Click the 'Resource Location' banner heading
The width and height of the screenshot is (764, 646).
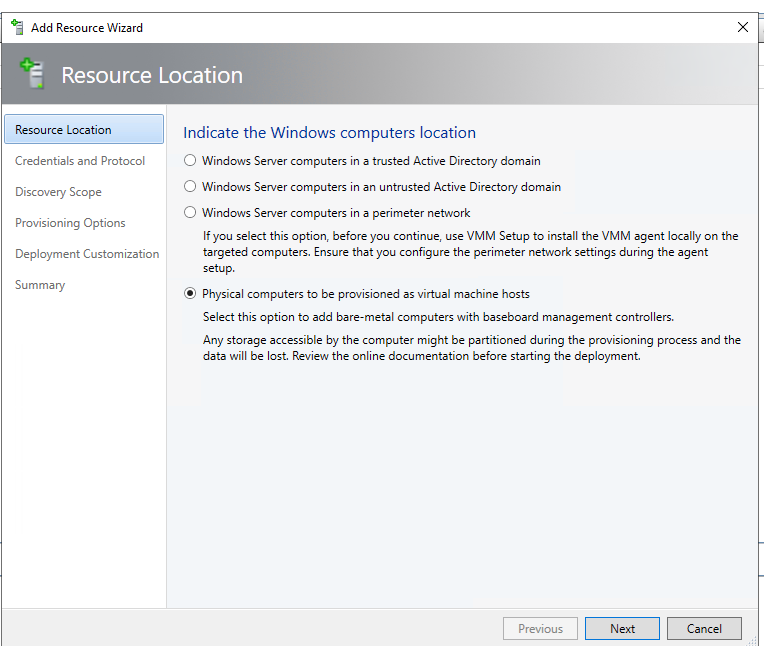152,75
